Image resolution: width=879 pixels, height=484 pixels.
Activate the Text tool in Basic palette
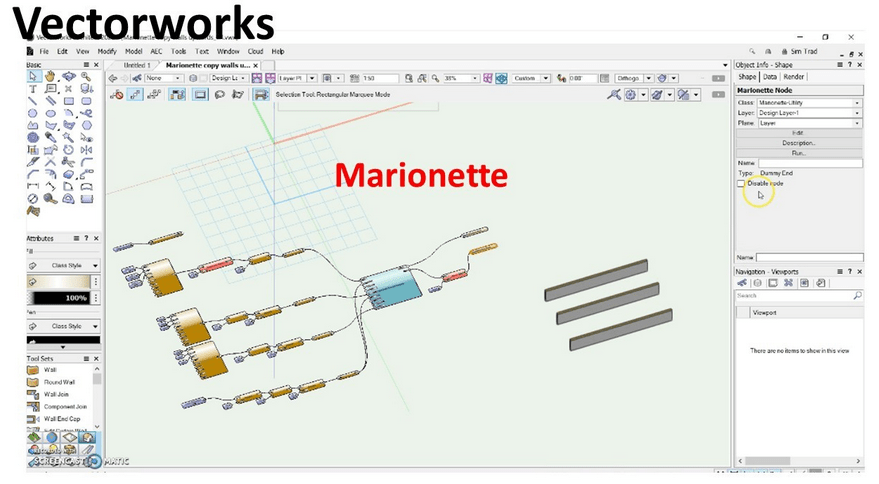(33, 88)
